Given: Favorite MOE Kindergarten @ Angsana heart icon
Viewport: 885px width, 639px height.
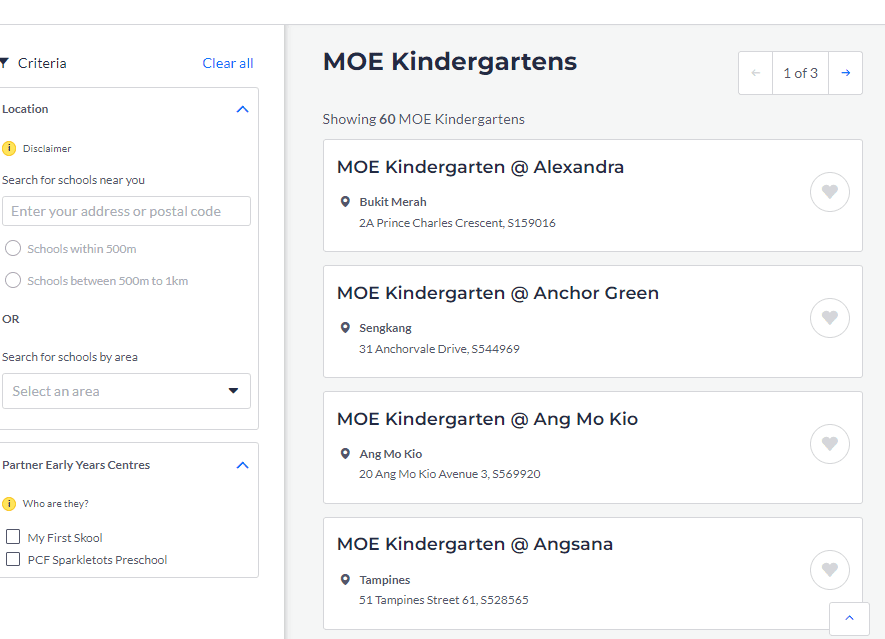Looking at the screenshot, I should point(829,570).
